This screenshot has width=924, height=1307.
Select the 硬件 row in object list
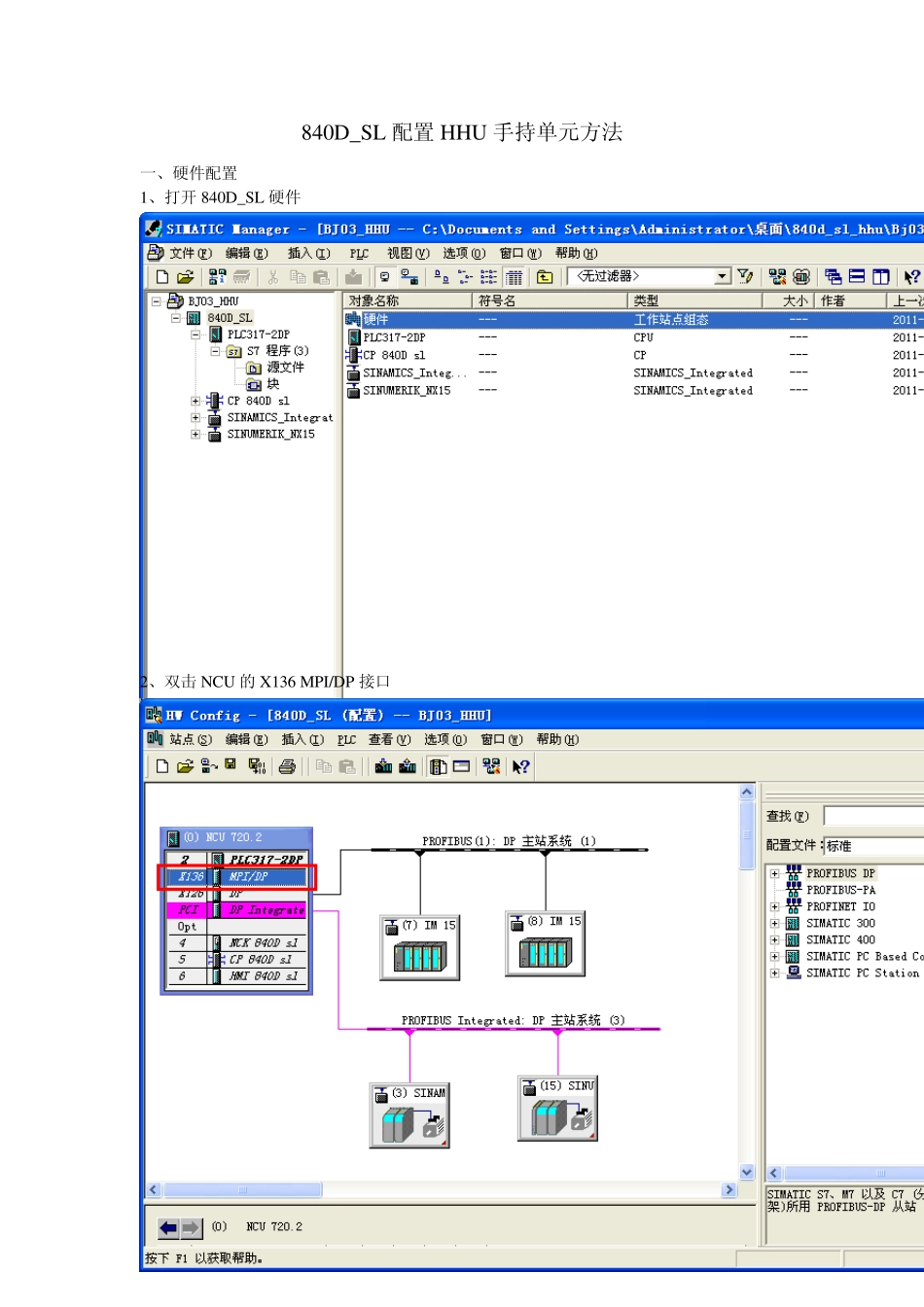pyautogui.click(x=633, y=320)
